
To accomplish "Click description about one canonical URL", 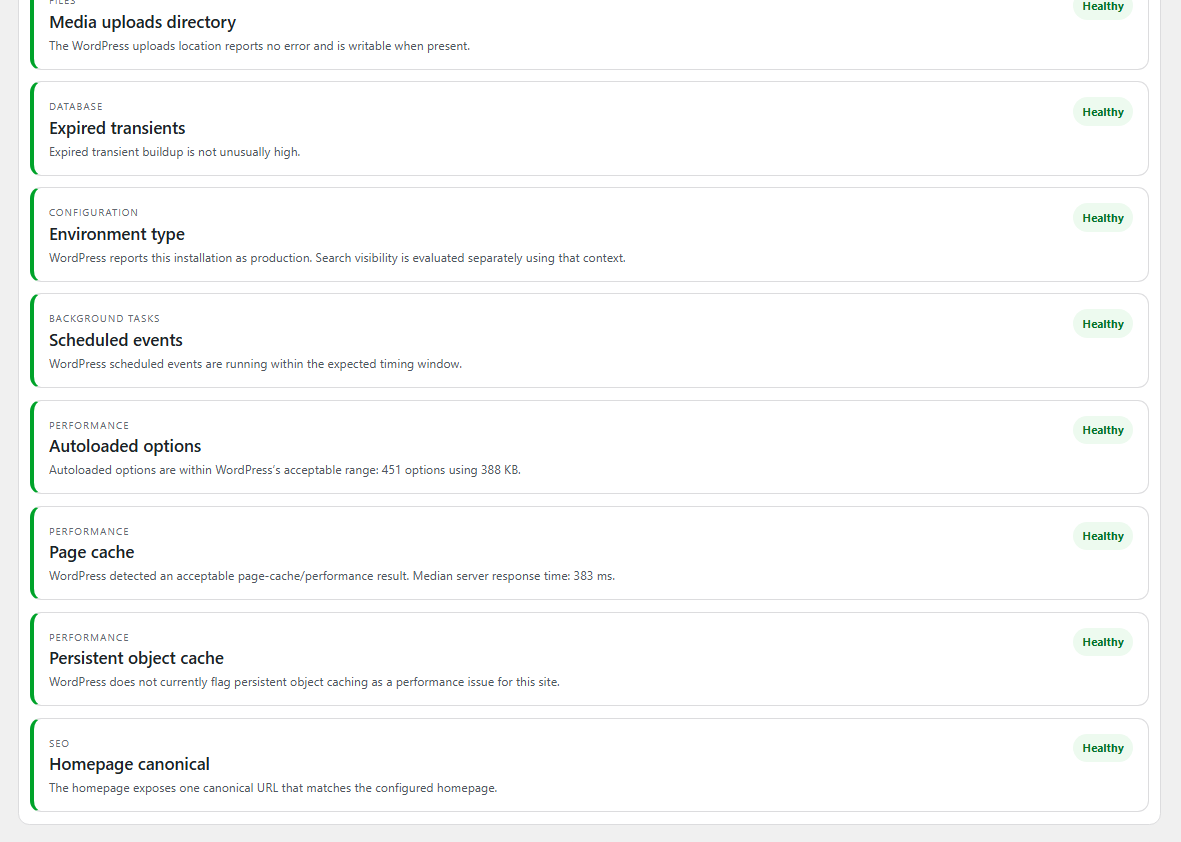I will click(273, 789).
